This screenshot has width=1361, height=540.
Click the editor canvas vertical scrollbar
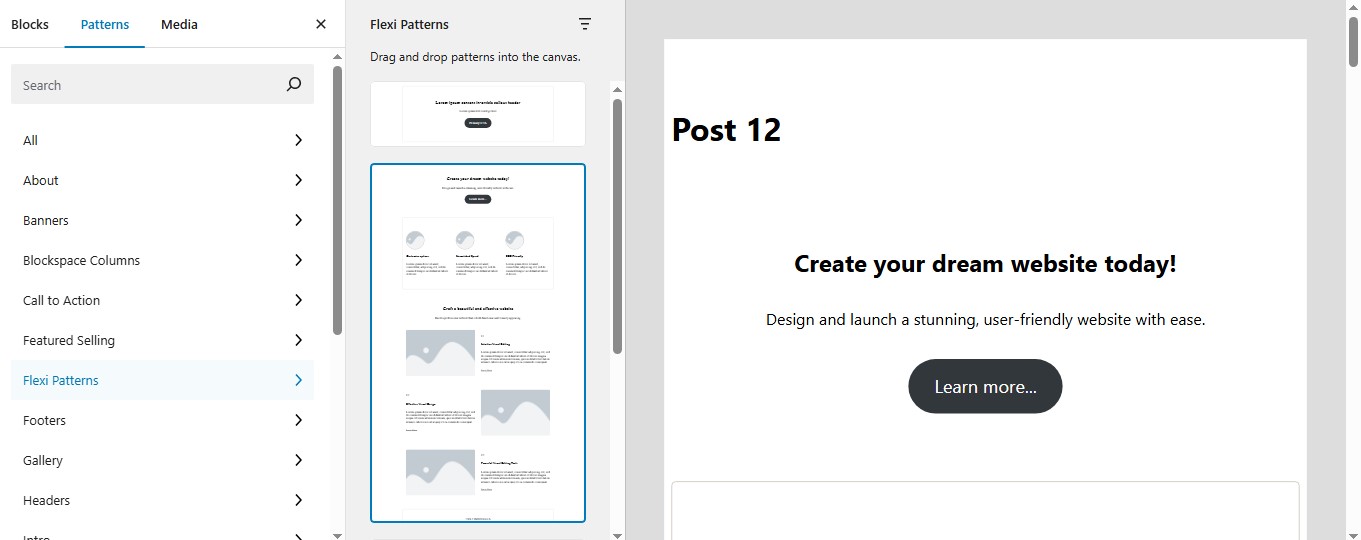tap(1353, 40)
